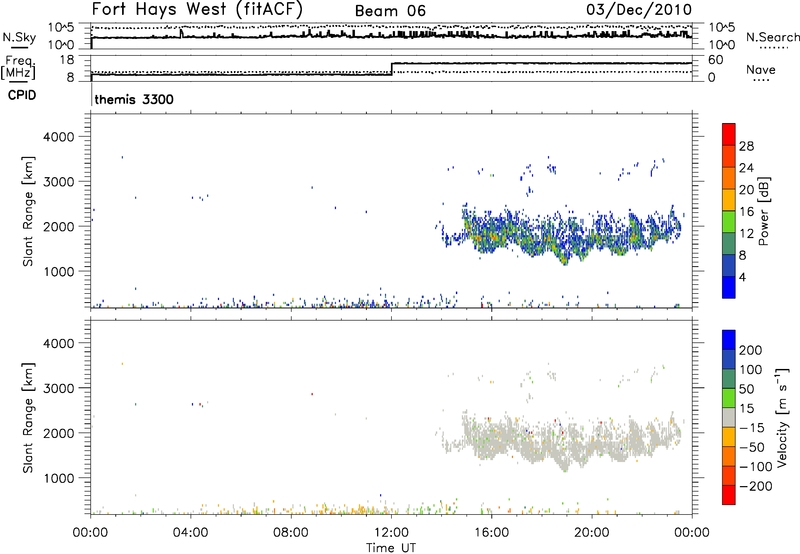
Task: Click 'Slant Range [km]' label of power panel
Action: 28,212
